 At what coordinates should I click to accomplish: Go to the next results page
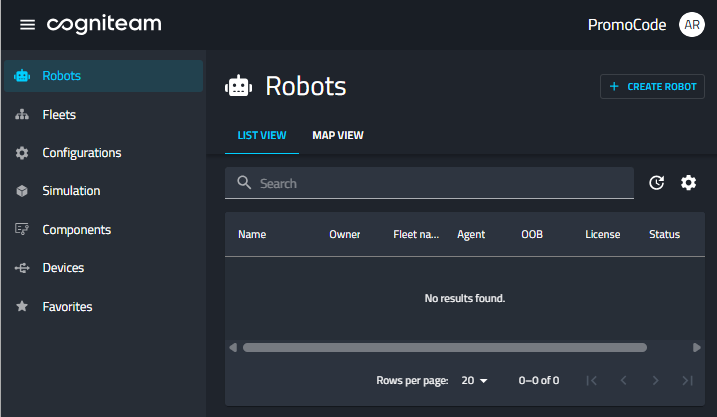click(x=655, y=380)
